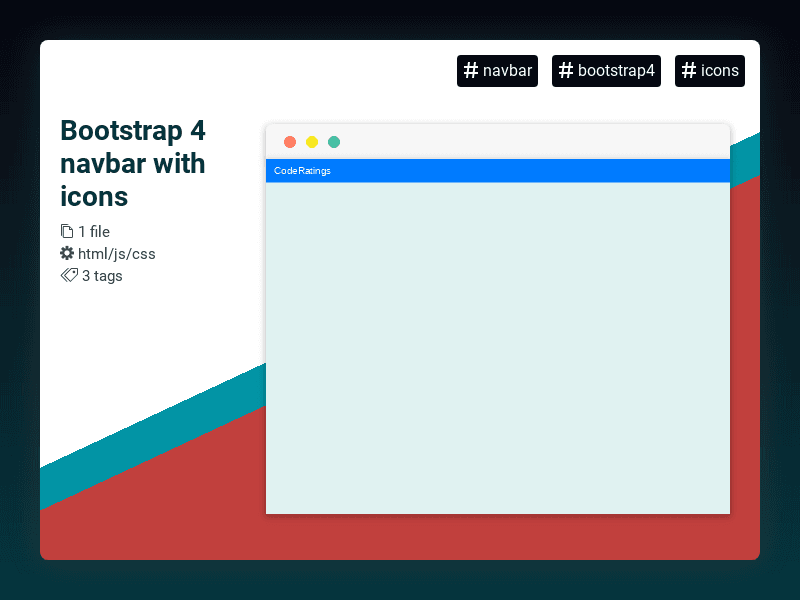The image size is (800, 600).
Task: Click the empty preview content area
Action: (497, 350)
